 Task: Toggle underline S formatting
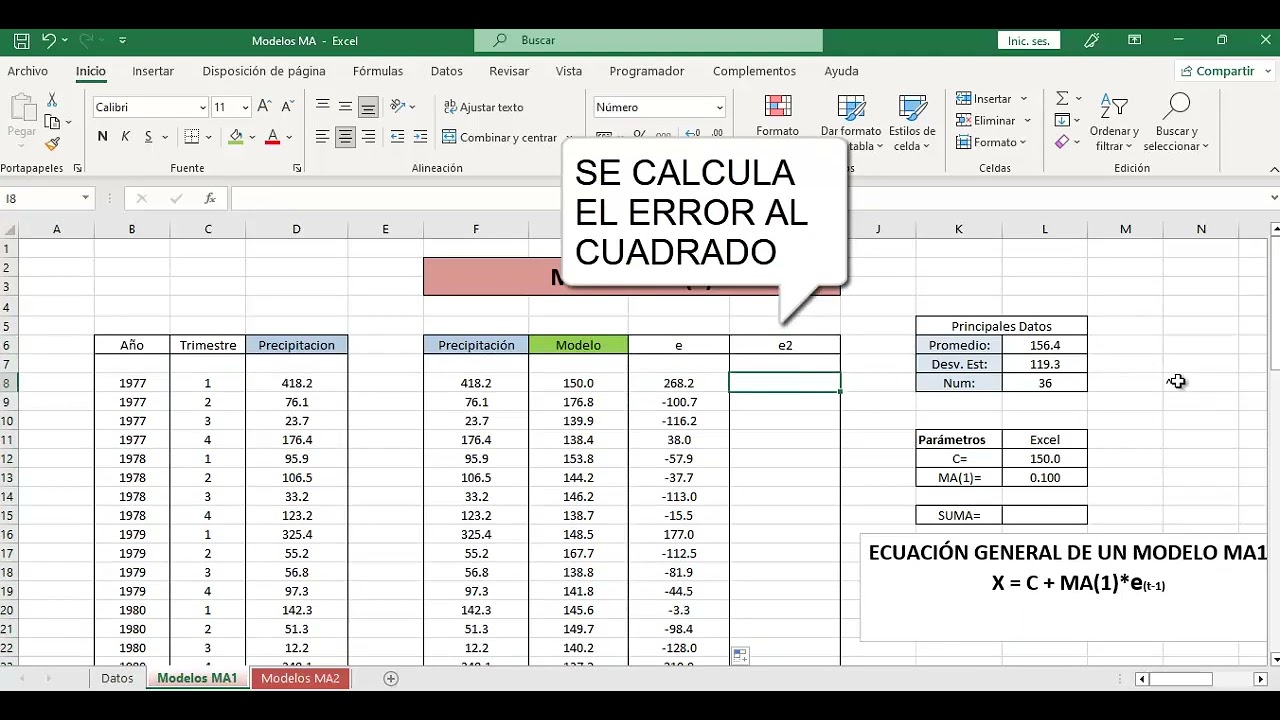coord(148,137)
